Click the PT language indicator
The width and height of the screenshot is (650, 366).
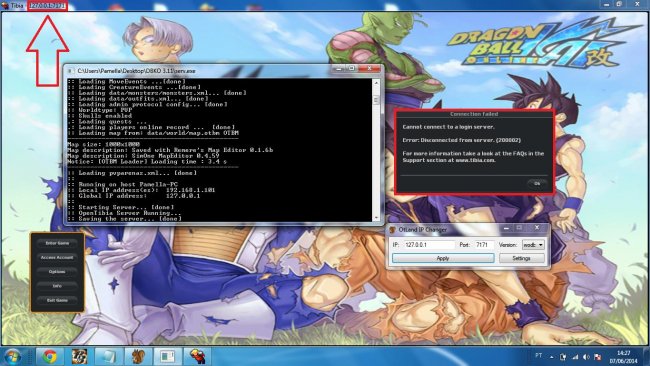click(538, 355)
